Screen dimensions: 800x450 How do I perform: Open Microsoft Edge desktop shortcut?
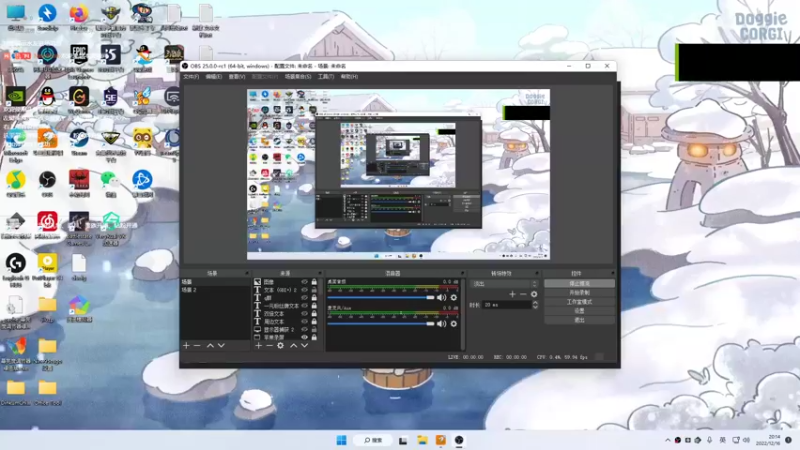(x=16, y=145)
